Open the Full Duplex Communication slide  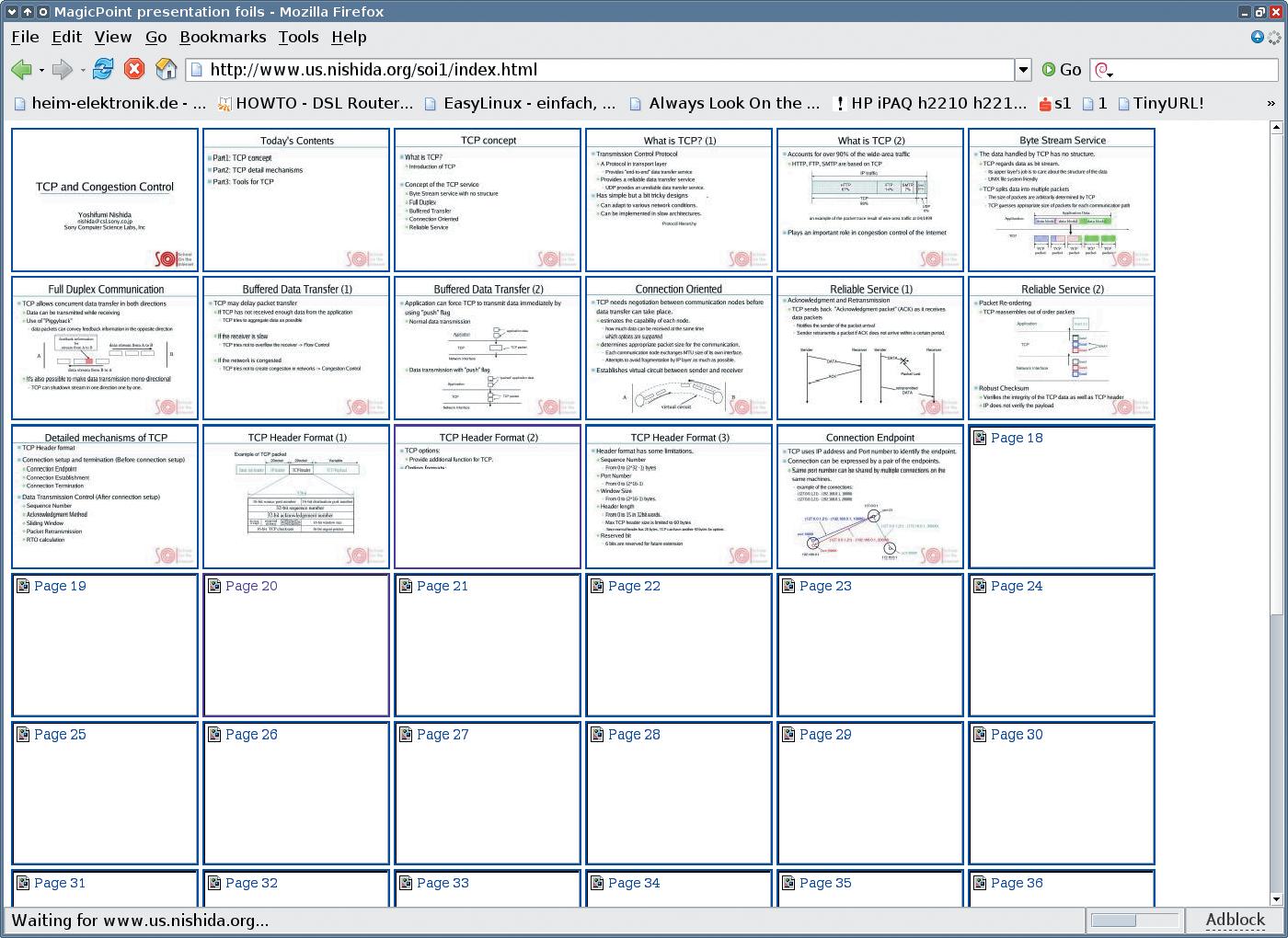pyautogui.click(x=105, y=349)
